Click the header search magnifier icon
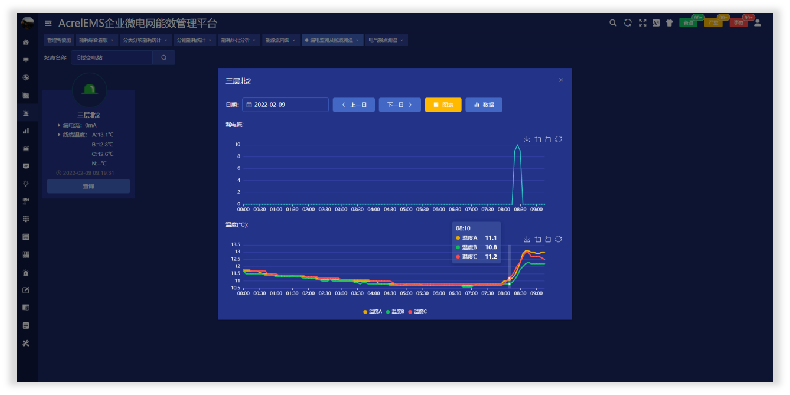 click(613, 23)
